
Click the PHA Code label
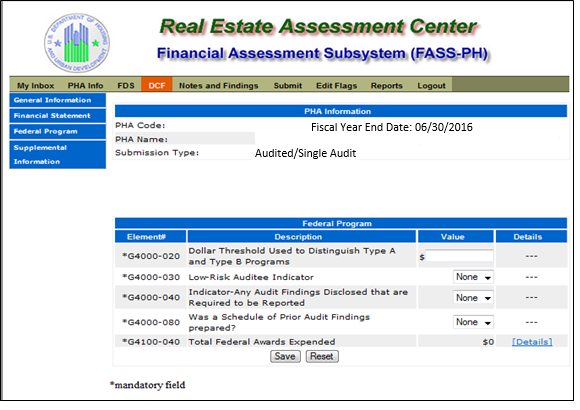tap(140, 125)
